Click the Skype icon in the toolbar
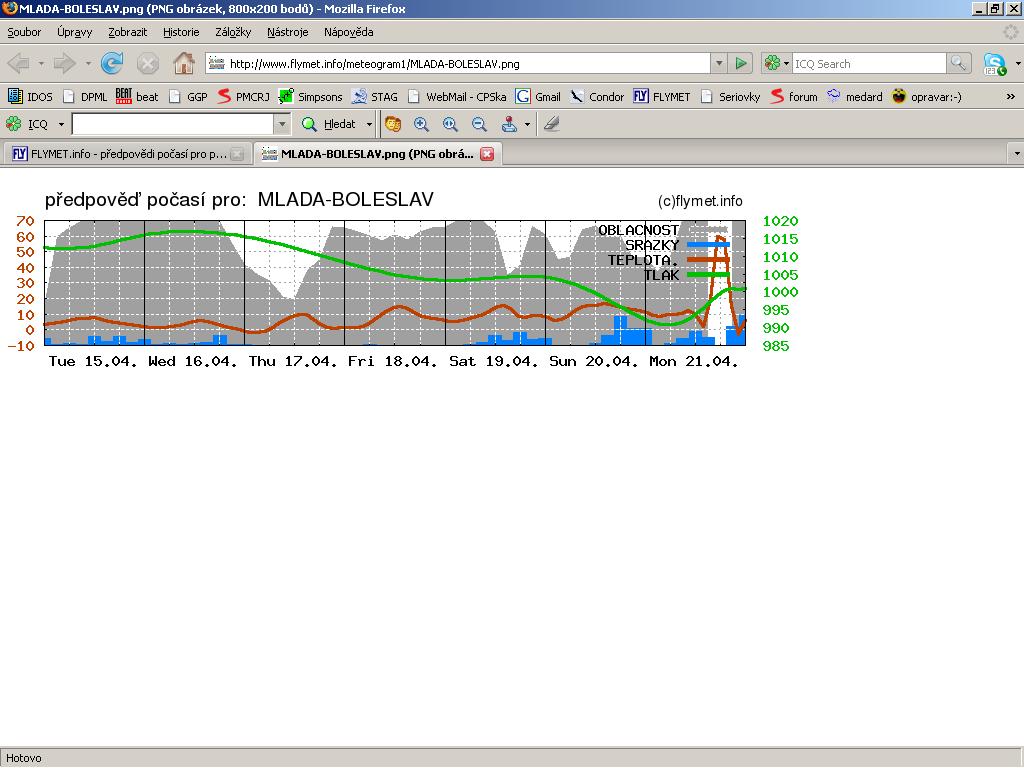Viewport: 1024px width, 768px height. 993,64
